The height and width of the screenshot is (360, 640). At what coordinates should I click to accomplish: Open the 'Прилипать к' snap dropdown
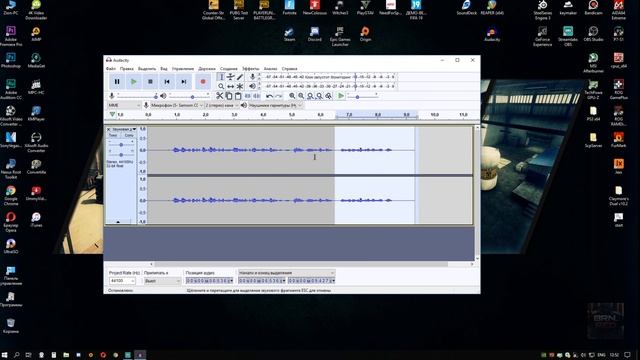pyautogui.click(x=162, y=281)
